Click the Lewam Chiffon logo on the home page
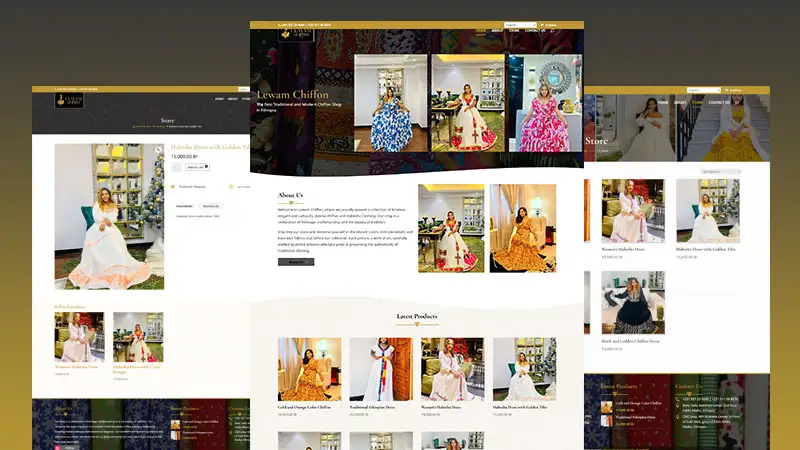800x450 pixels. point(296,35)
